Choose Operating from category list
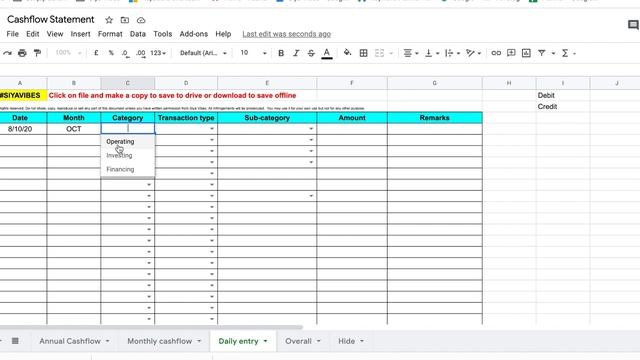 [x=128, y=142]
